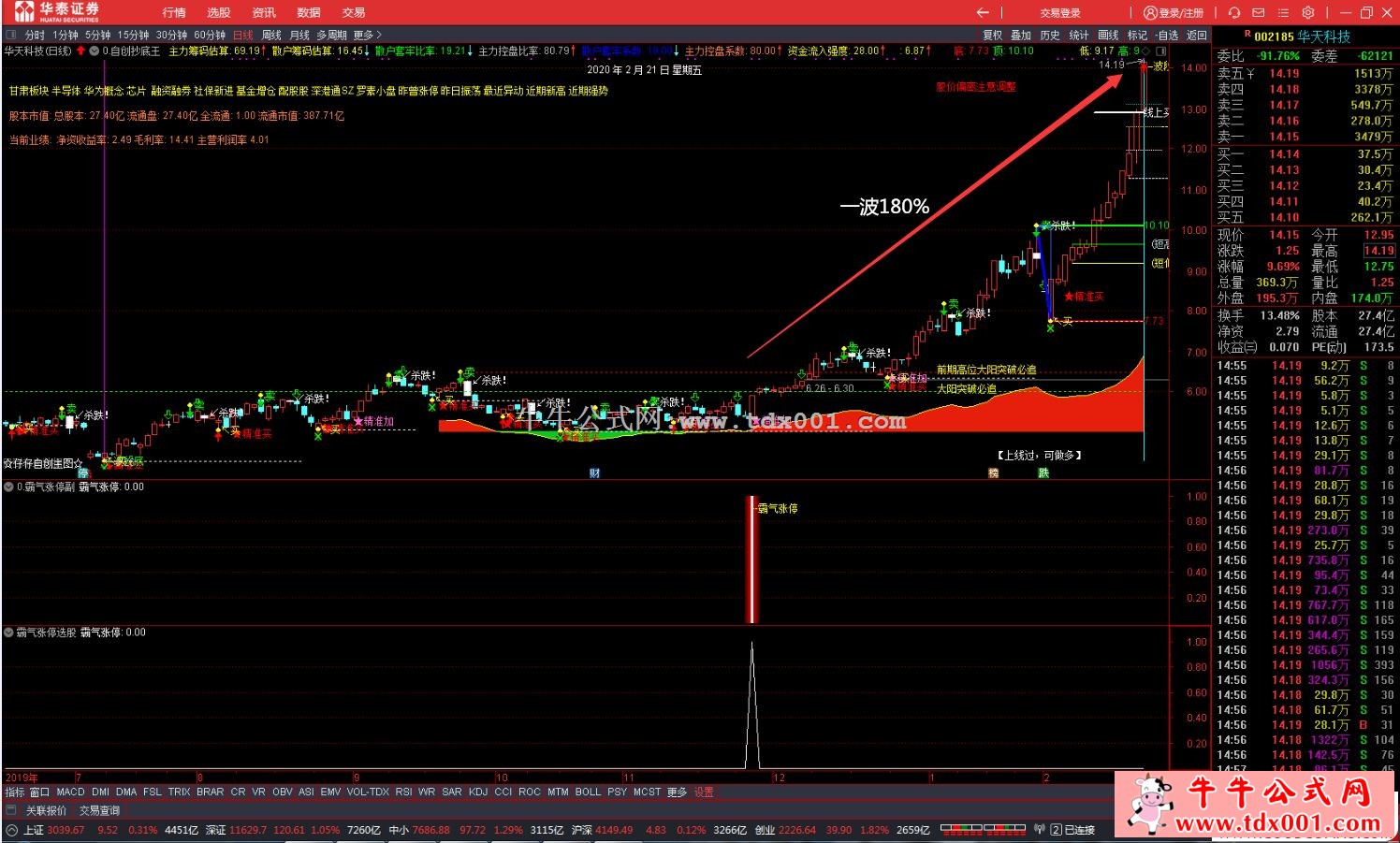Click the small panel icon left of 关联报价
This screenshot has width=1400, height=843.
(x=11, y=810)
